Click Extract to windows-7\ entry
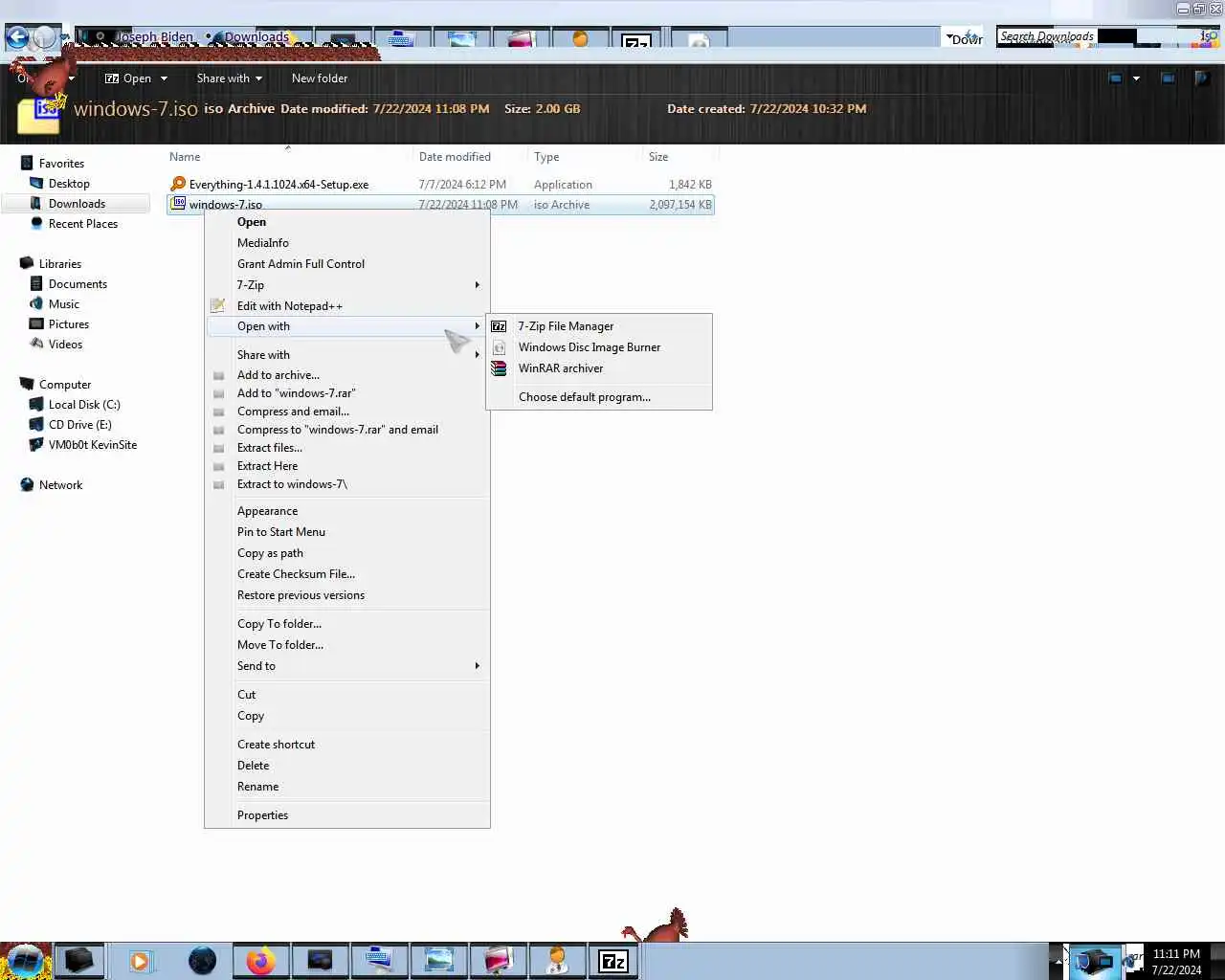 pyautogui.click(x=292, y=484)
